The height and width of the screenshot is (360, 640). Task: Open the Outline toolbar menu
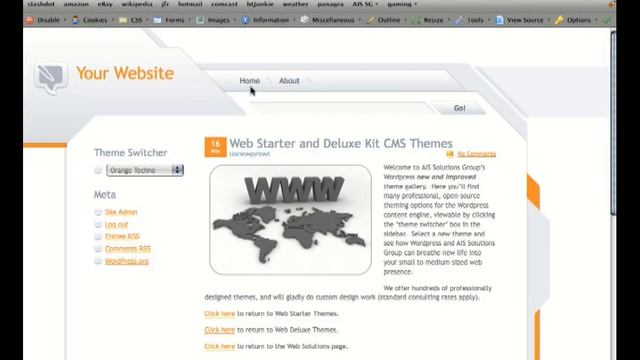pyautogui.click(x=387, y=20)
